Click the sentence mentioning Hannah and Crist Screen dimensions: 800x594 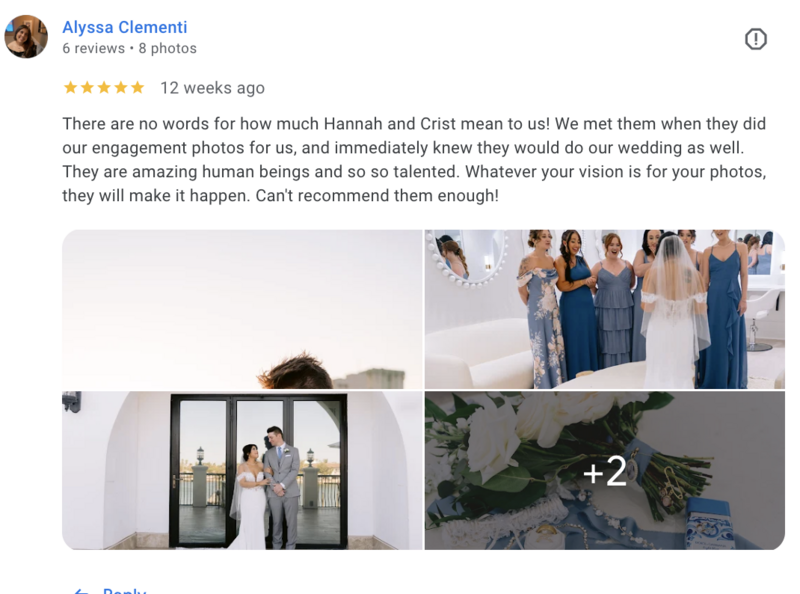306,124
